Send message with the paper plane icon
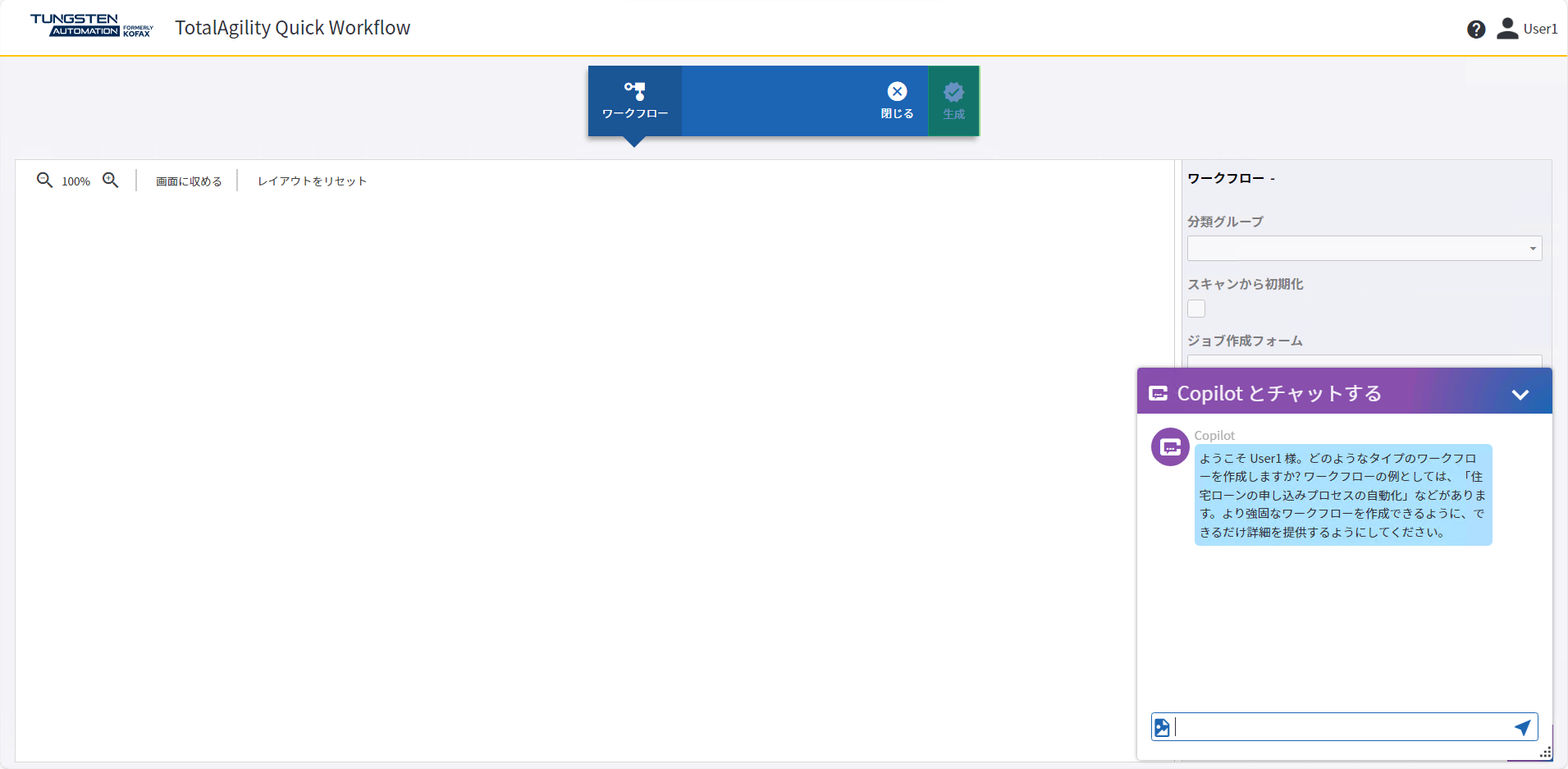The height and width of the screenshot is (769, 1568). 1522,726
